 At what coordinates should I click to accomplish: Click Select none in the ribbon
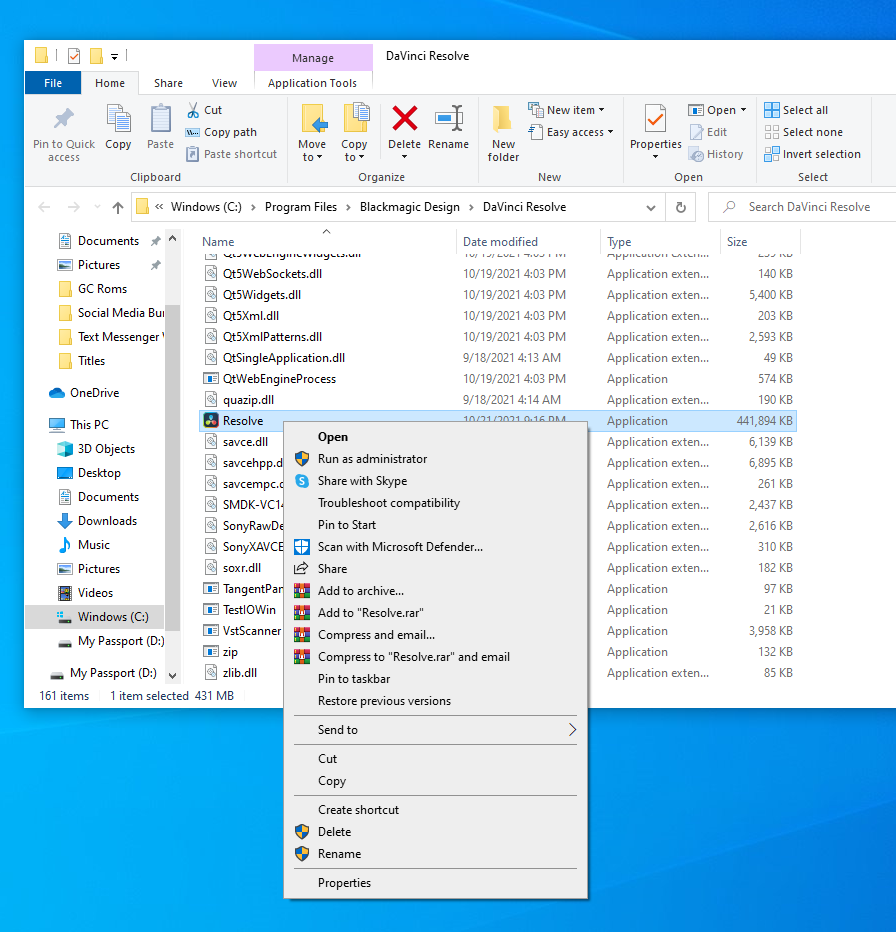(x=803, y=132)
